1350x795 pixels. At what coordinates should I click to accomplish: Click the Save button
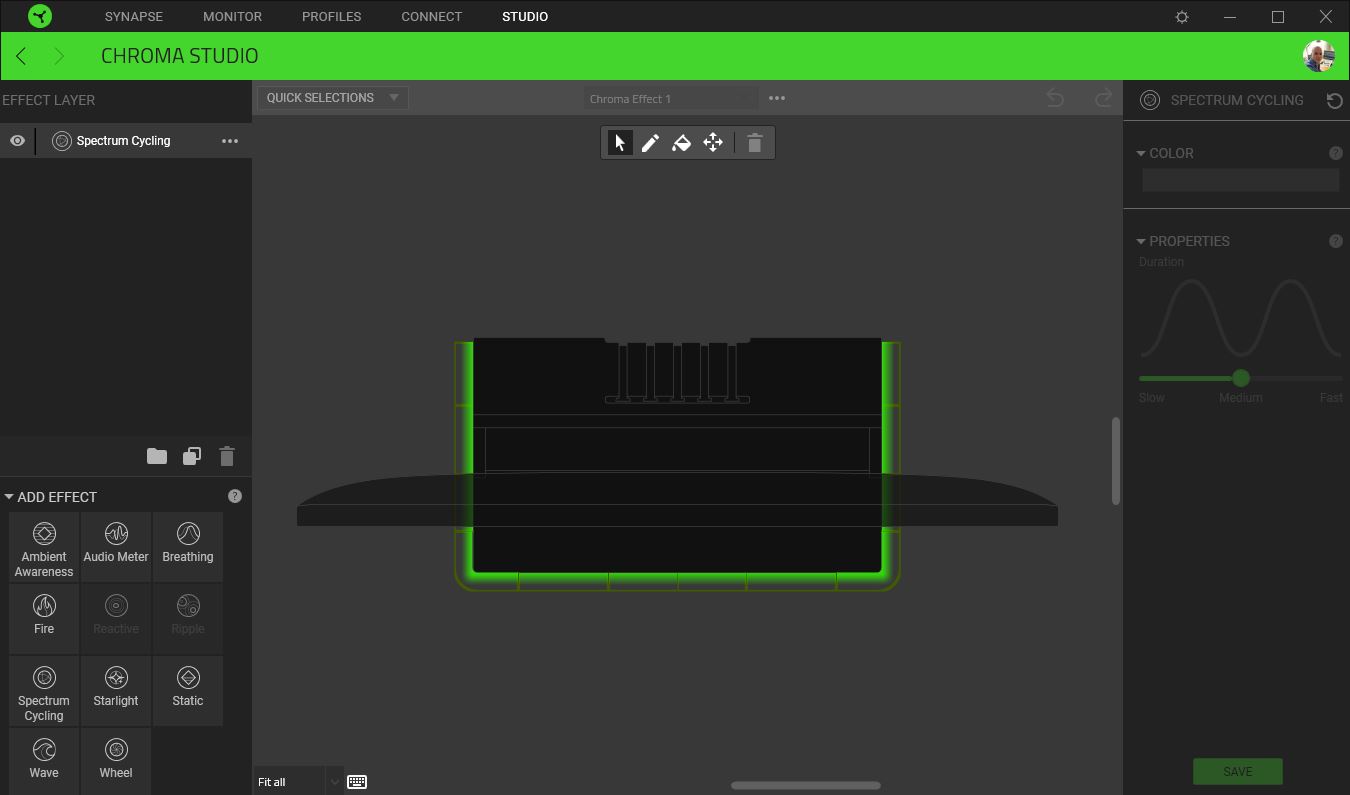(x=1237, y=771)
